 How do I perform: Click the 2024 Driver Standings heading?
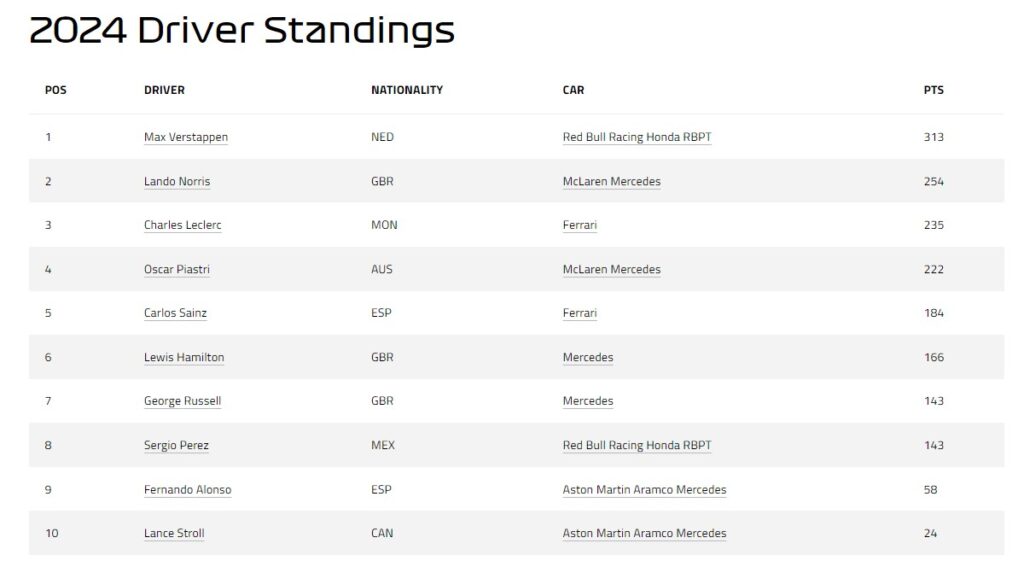[242, 31]
